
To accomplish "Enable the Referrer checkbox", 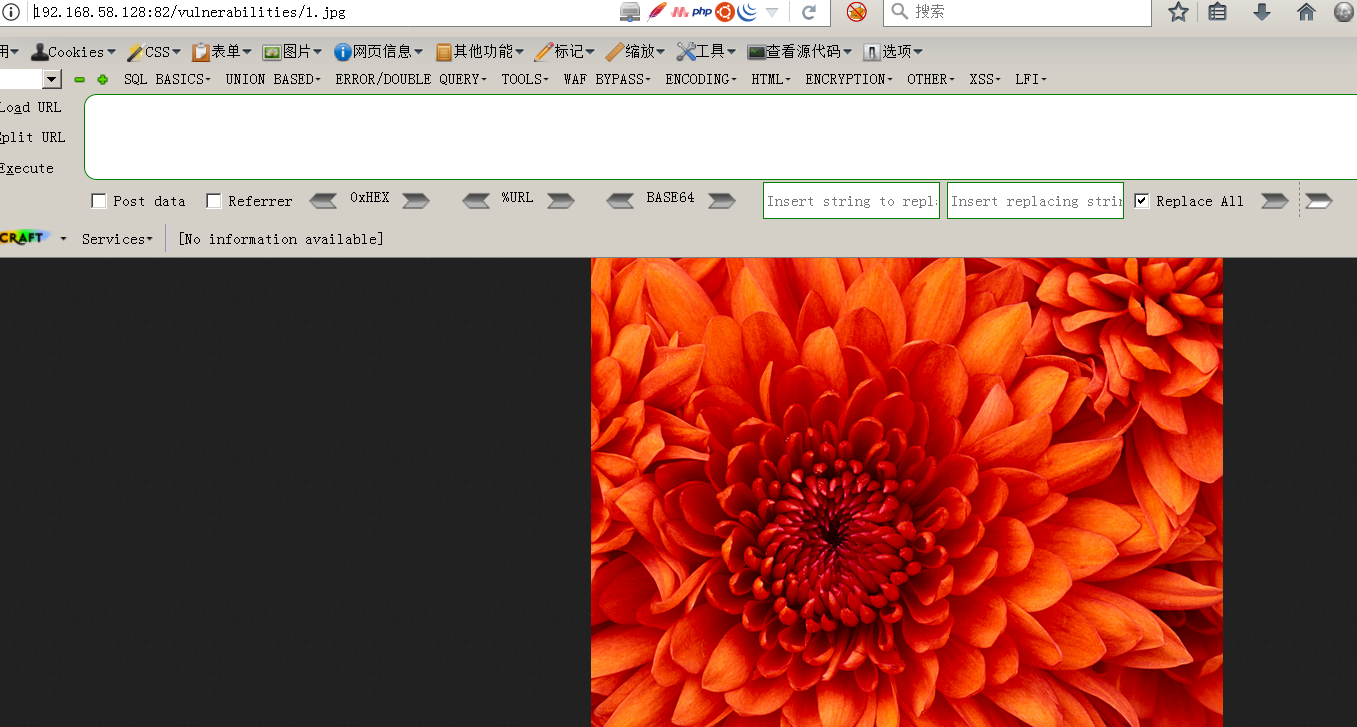I will (214, 201).
